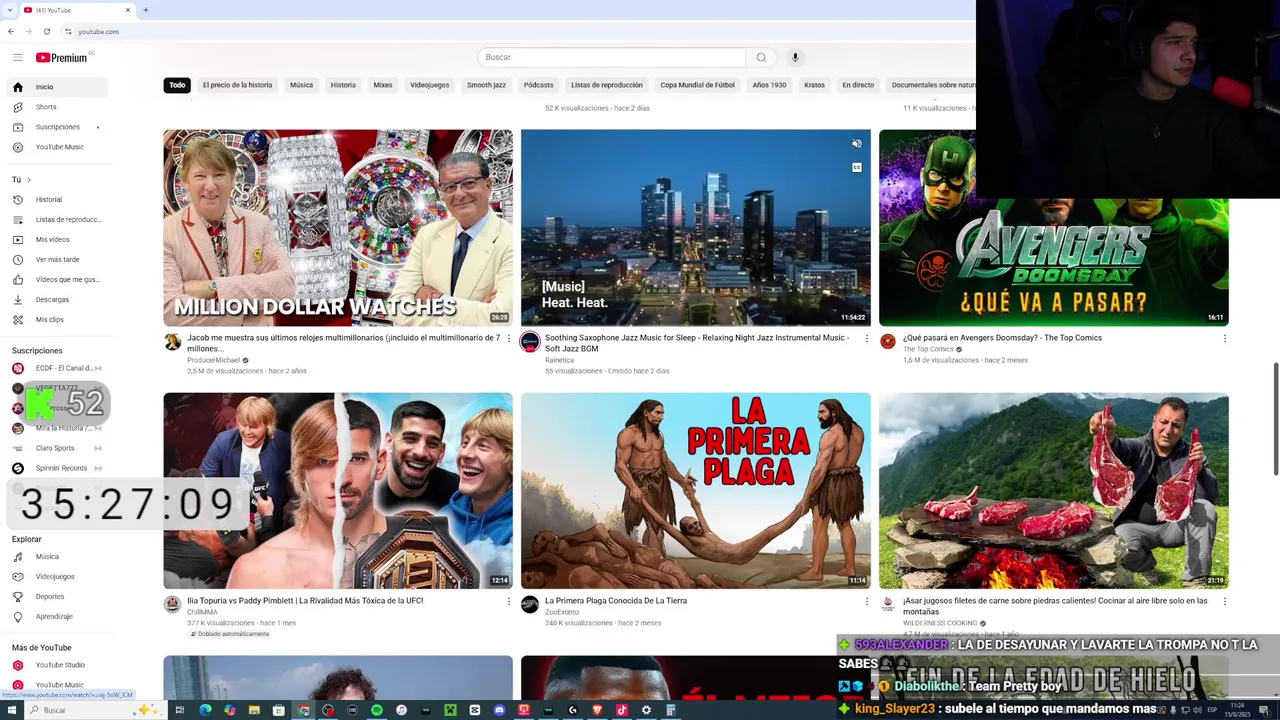Select the Historia filter chip

click(x=343, y=85)
